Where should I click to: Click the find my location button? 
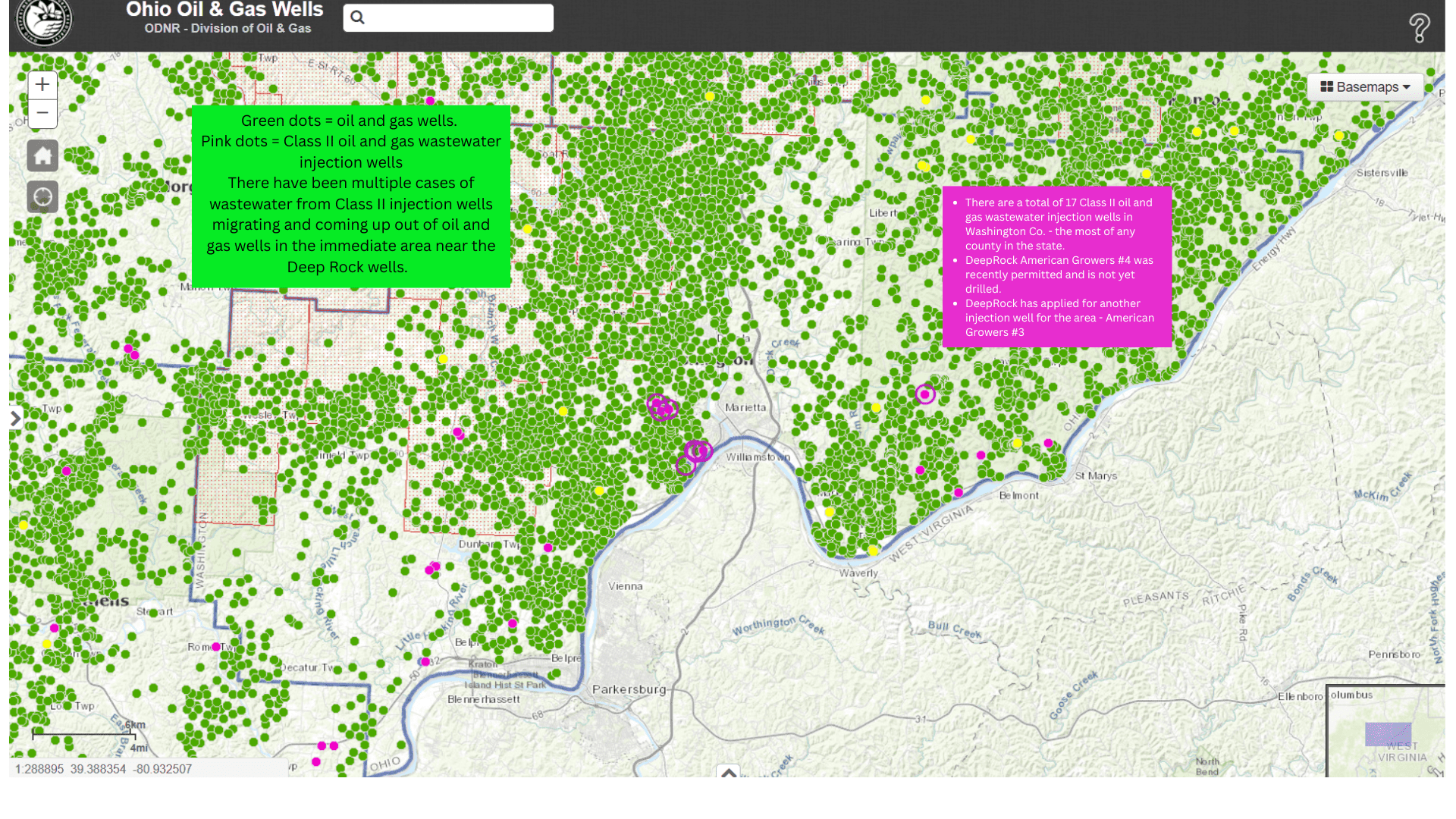tap(42, 197)
